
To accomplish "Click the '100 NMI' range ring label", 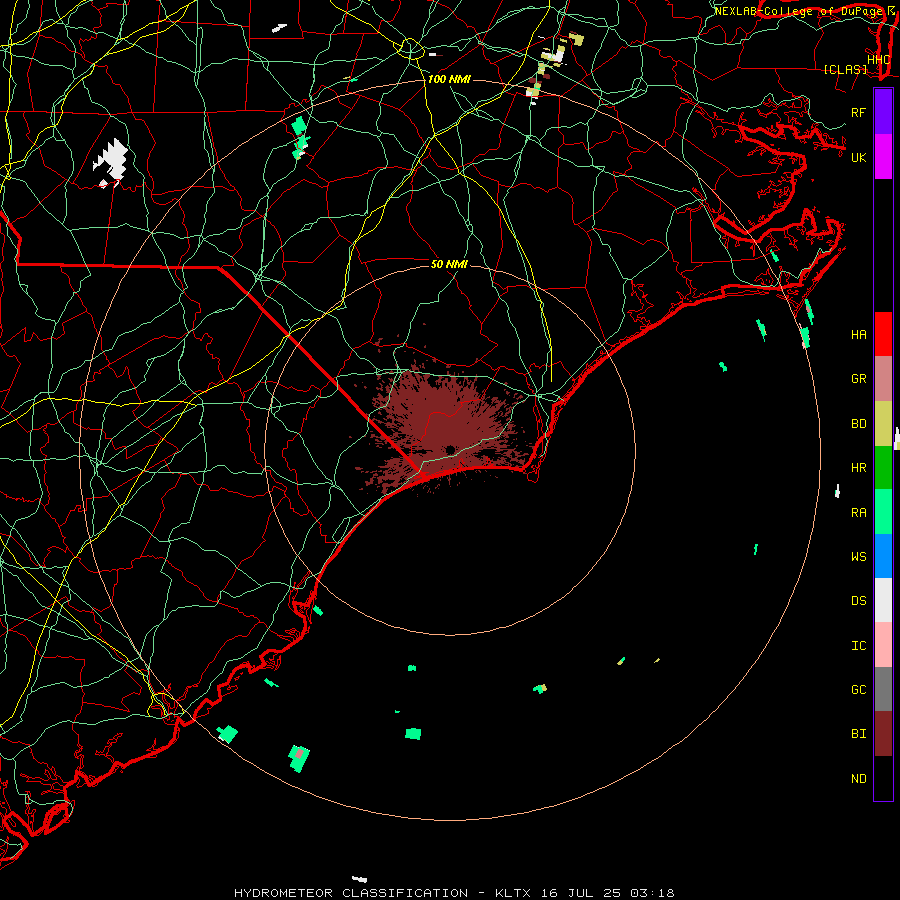I will coord(449,79).
